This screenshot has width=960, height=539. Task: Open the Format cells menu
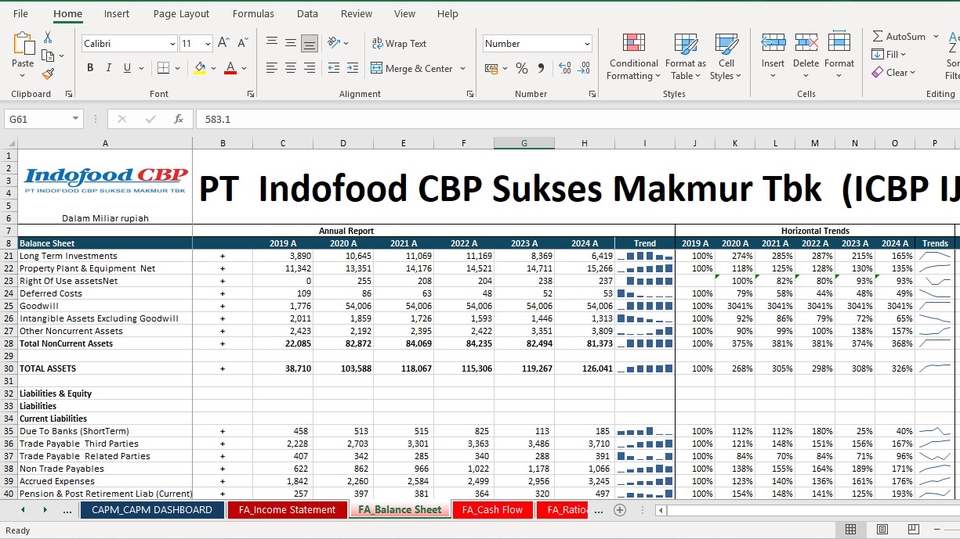[839, 56]
